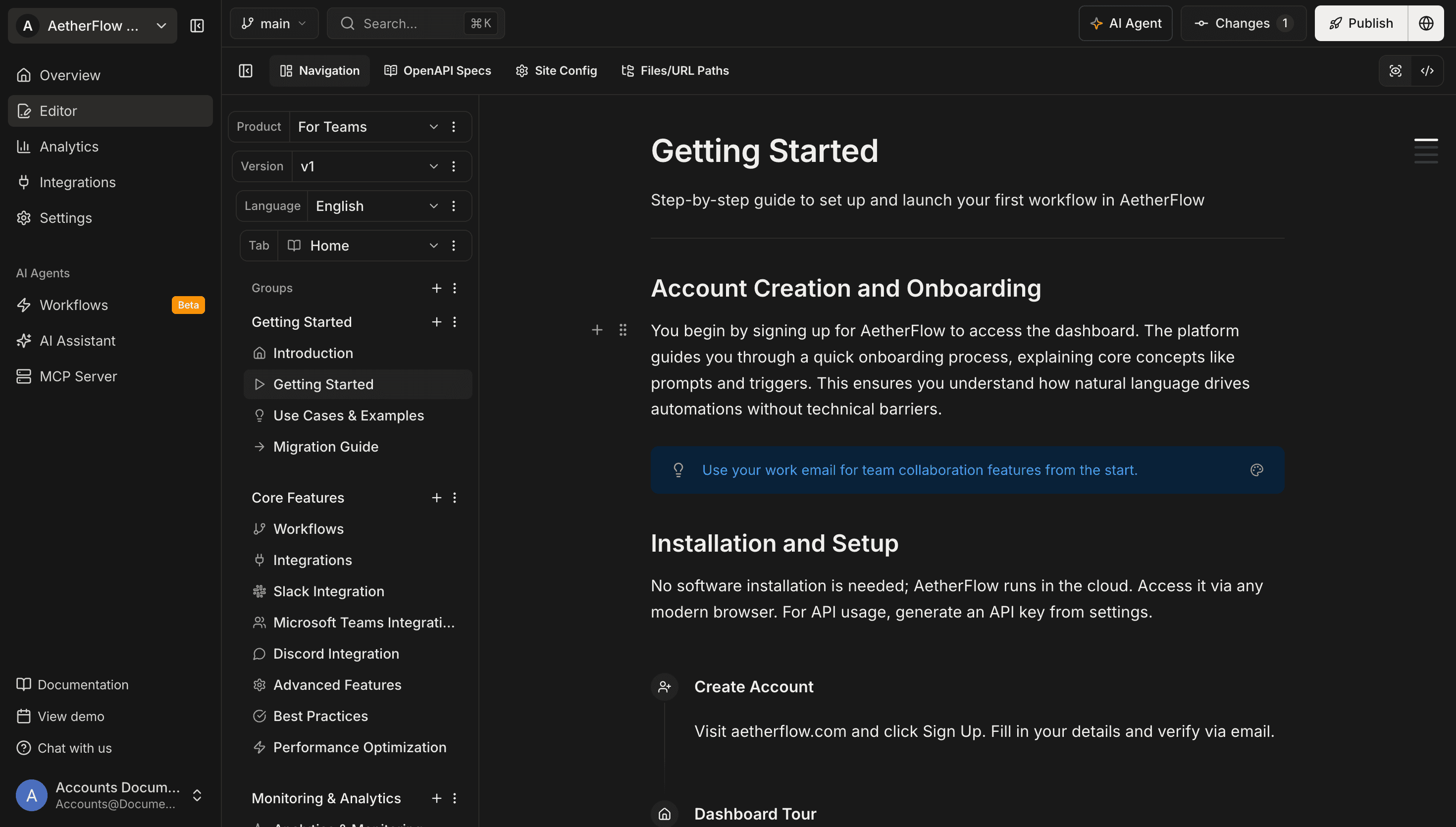Click the View demo link
1456x827 pixels.
61,716
